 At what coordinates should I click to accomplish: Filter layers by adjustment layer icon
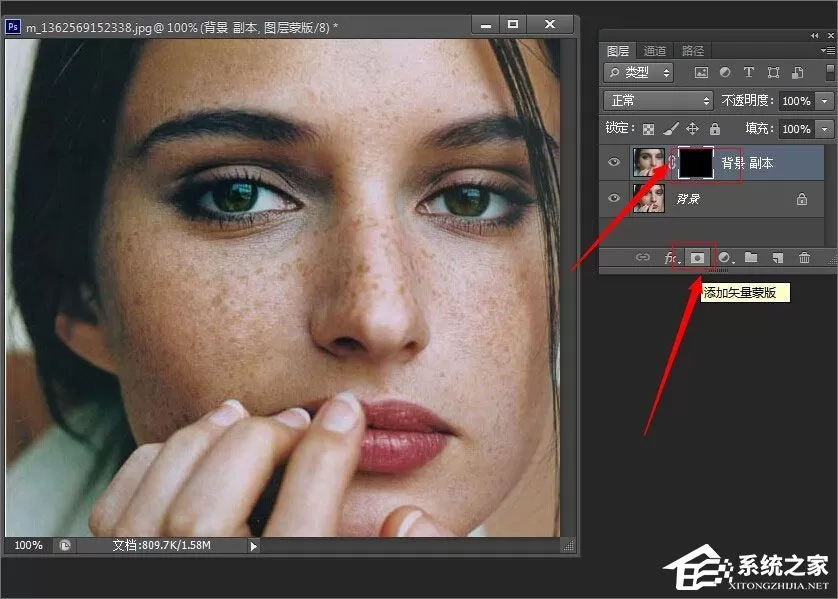point(725,72)
